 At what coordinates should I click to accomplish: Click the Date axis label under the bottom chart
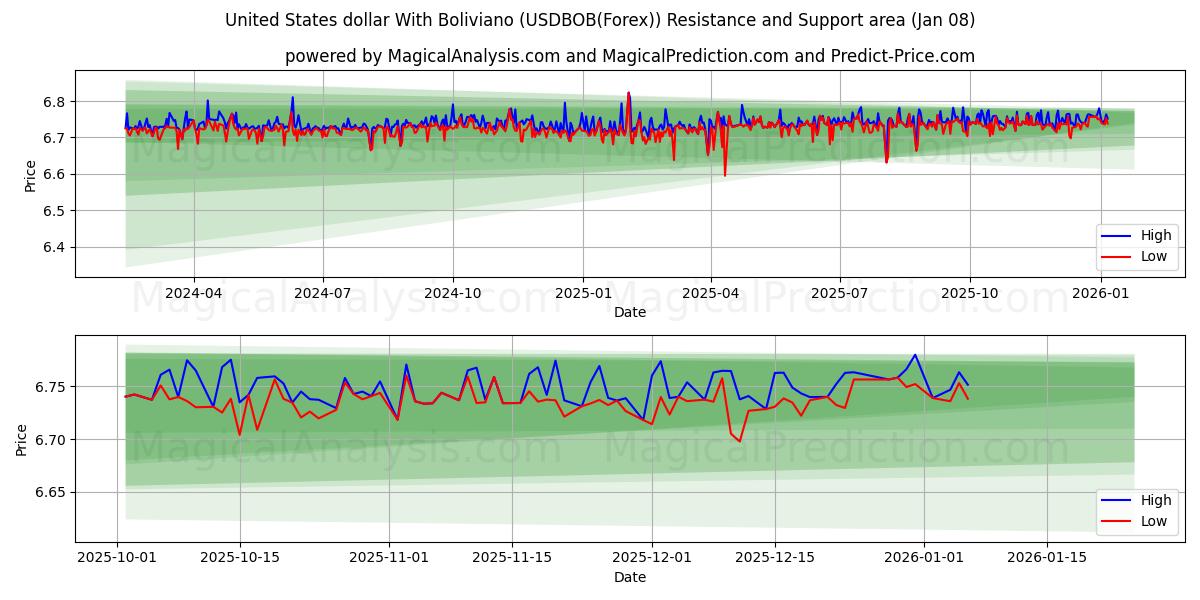pos(630,577)
